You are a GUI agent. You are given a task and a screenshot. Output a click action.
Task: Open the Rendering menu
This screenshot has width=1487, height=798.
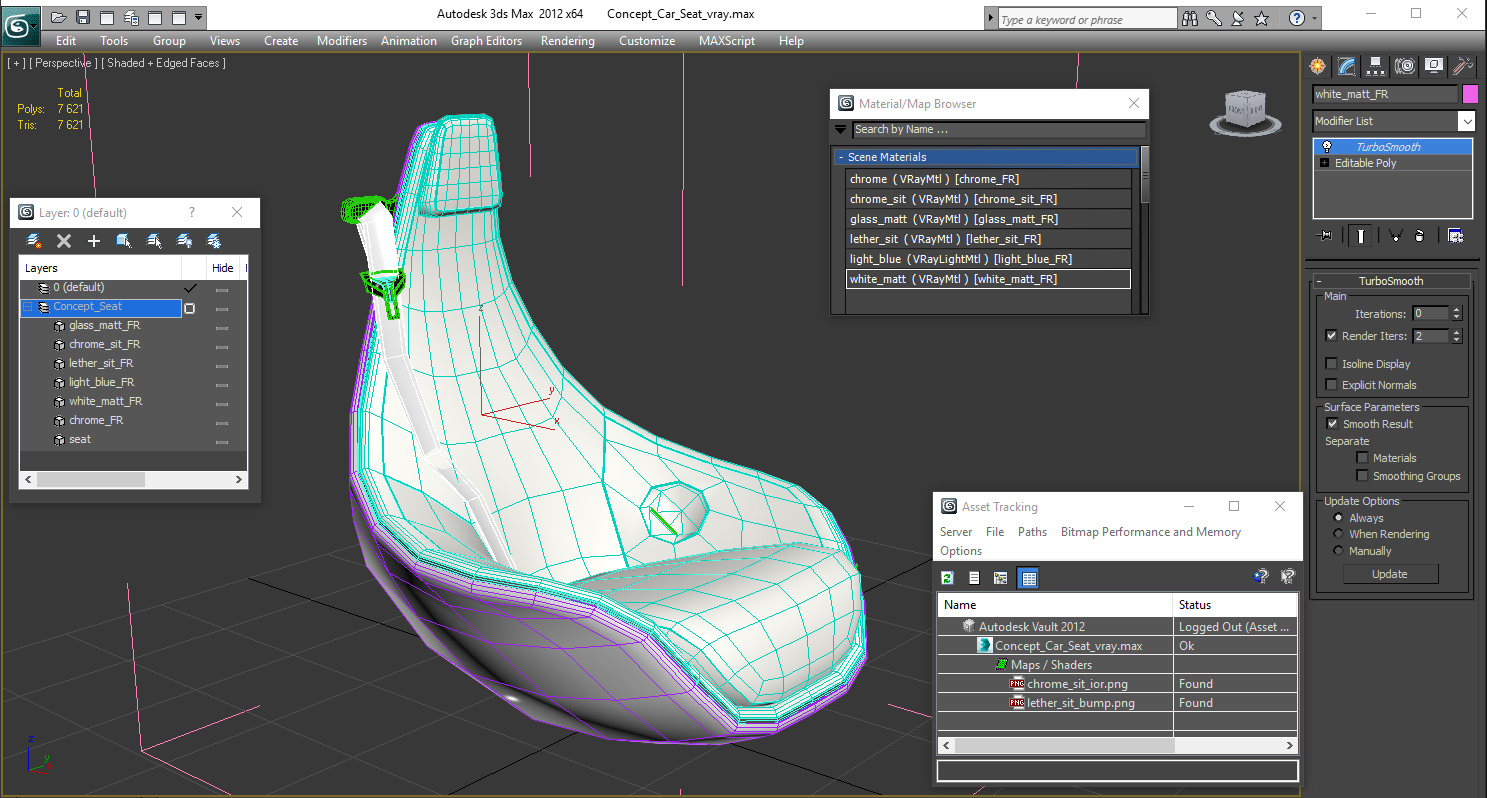[x=567, y=41]
